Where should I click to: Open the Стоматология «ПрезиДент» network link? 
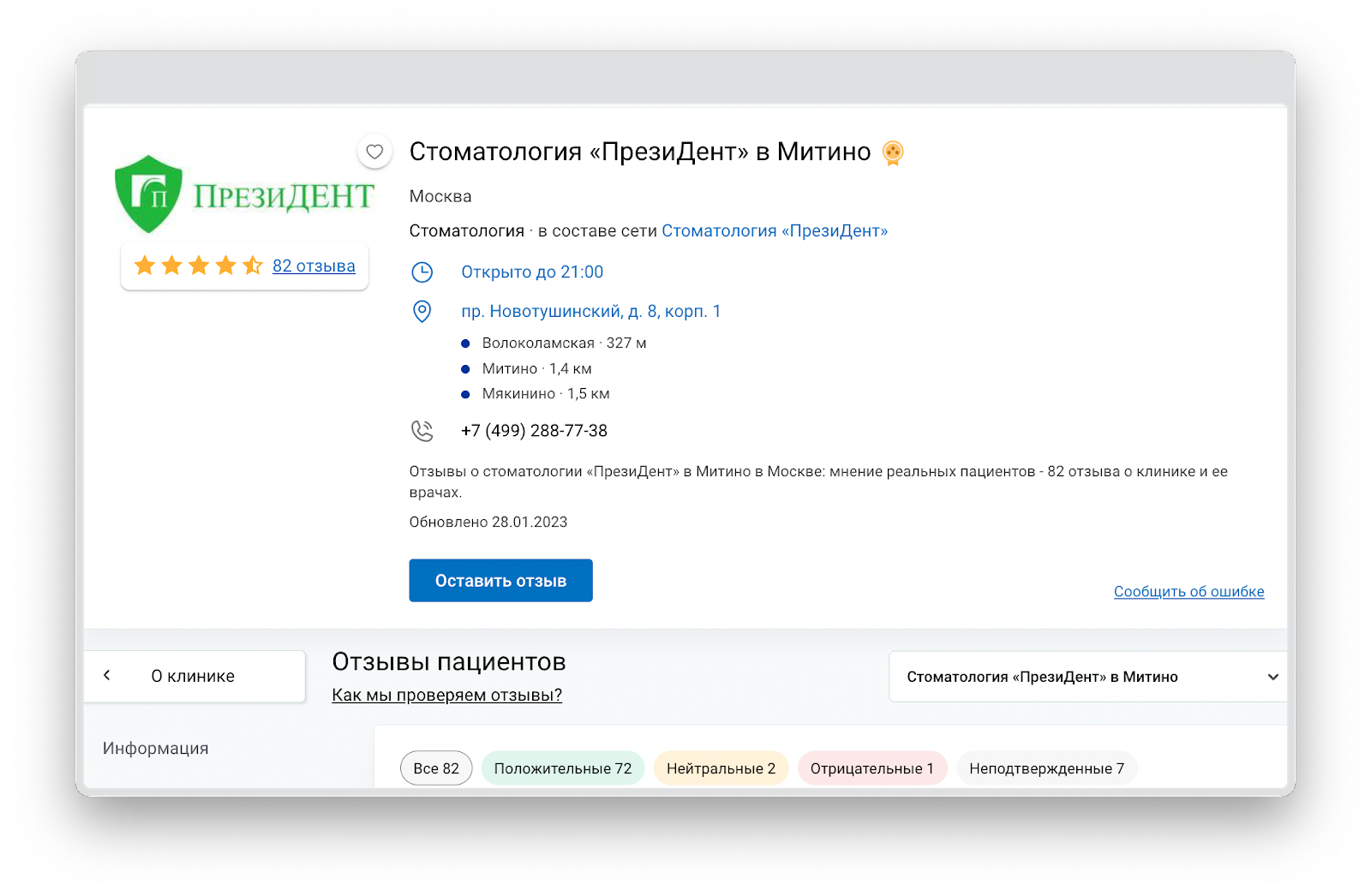[775, 230]
